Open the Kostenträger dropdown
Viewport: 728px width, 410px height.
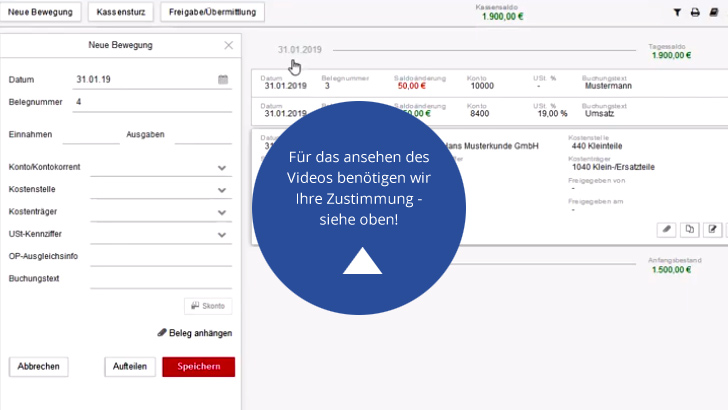coord(222,213)
